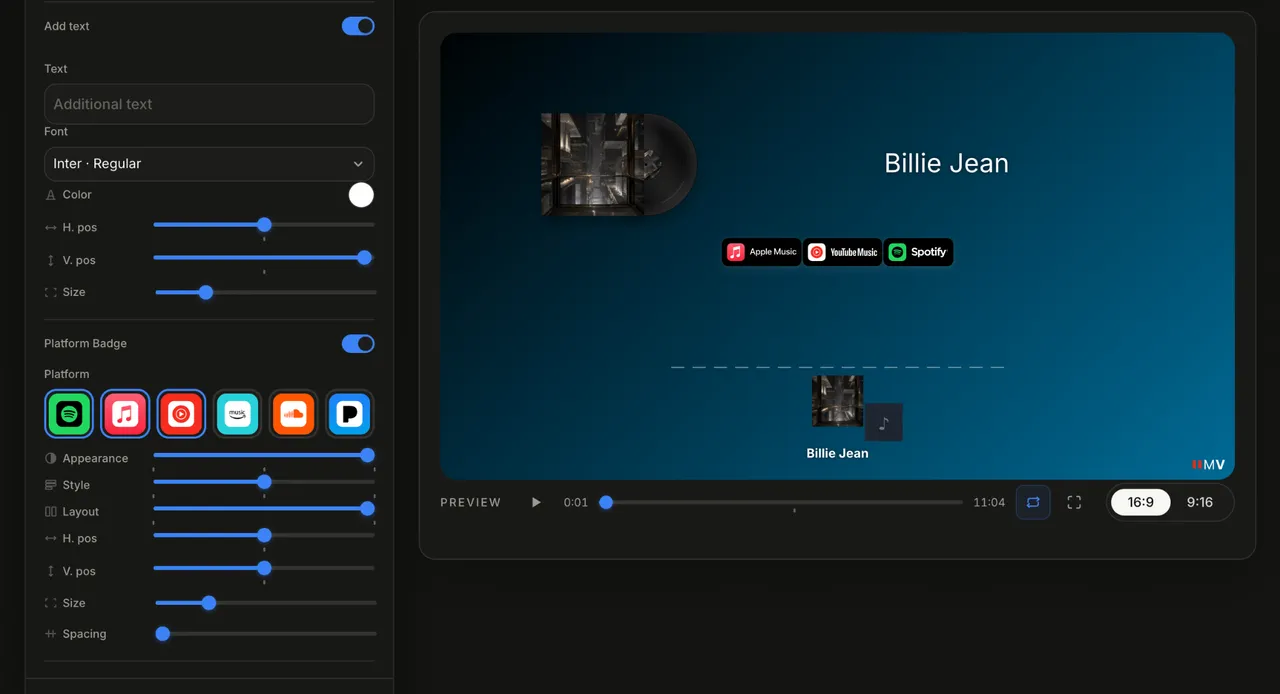The width and height of the screenshot is (1280, 694).
Task: Click the preview playback timeline bar
Action: pyautogui.click(x=781, y=502)
